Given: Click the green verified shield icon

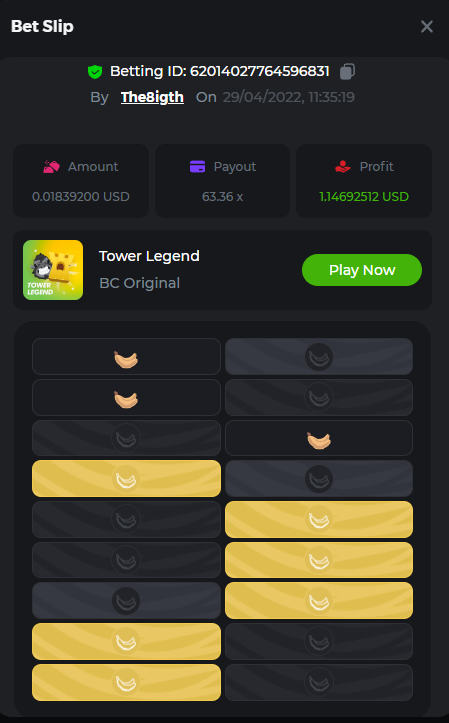Looking at the screenshot, I should [95, 71].
